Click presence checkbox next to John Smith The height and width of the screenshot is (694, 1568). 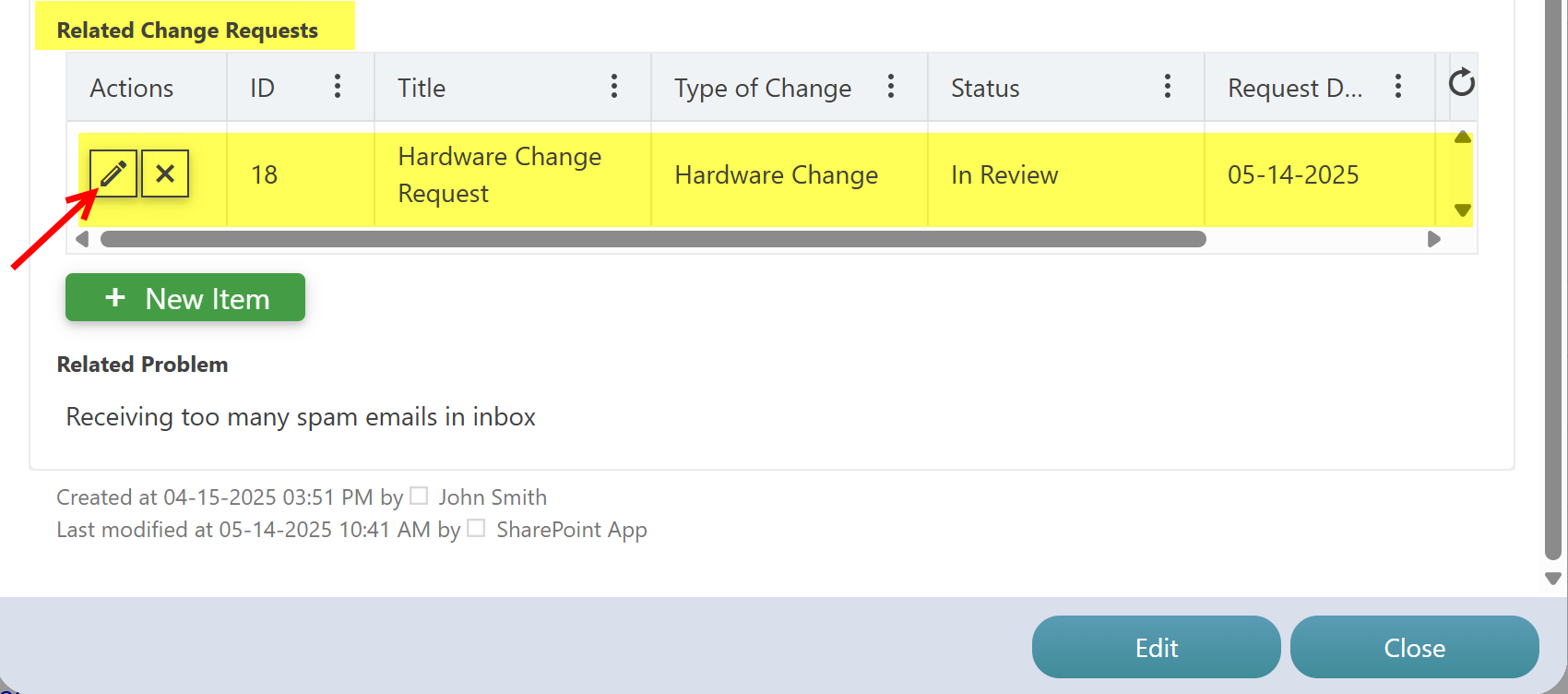pos(419,496)
